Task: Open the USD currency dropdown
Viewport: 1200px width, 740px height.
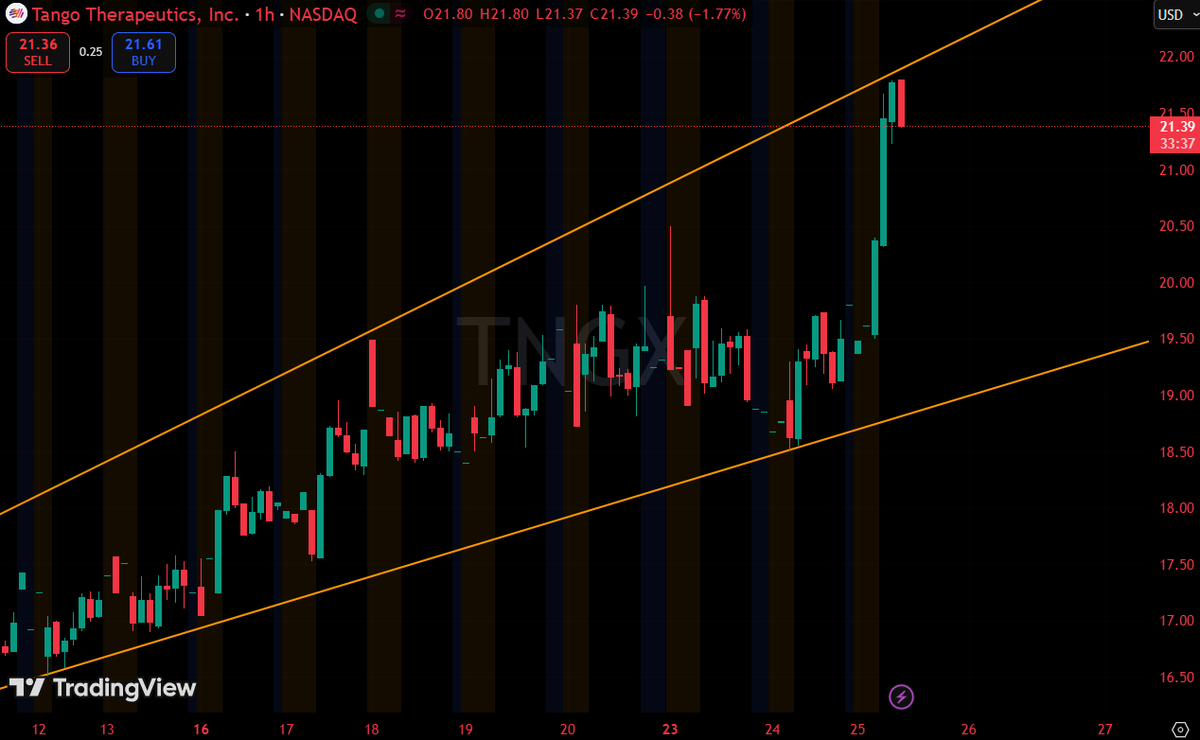Action: (x=1175, y=14)
